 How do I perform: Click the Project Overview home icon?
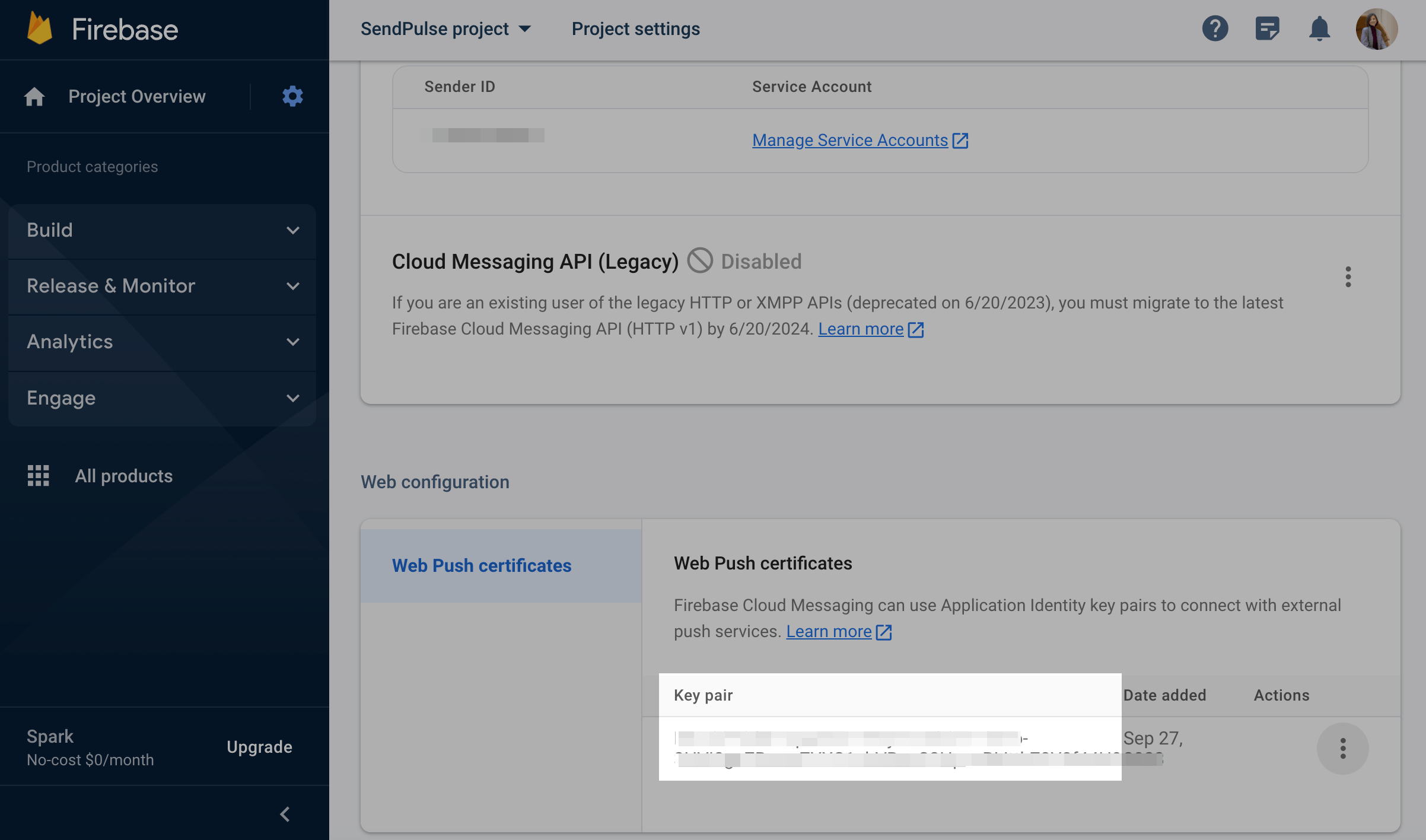tap(34, 96)
